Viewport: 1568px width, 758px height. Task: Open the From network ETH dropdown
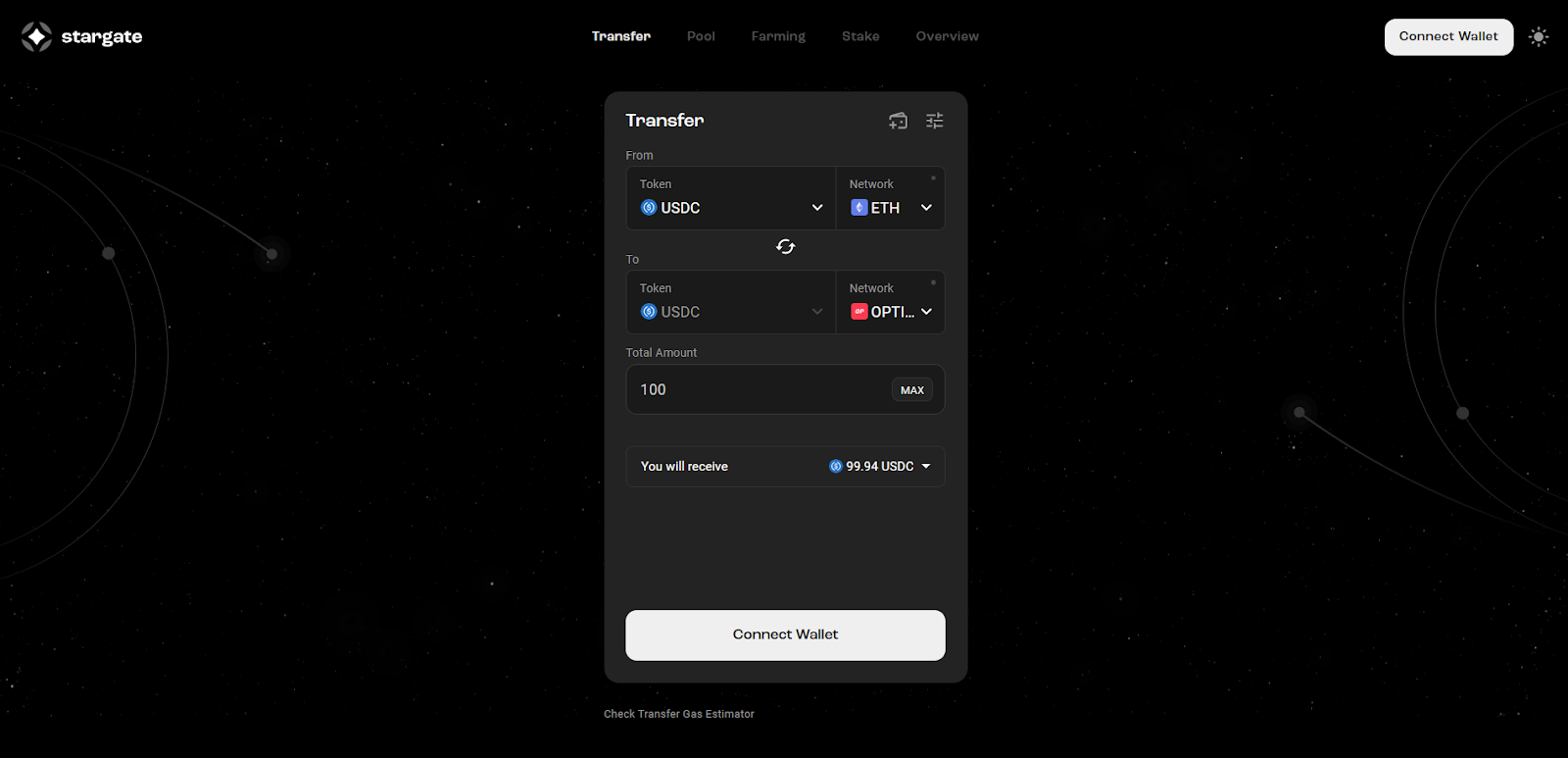(x=890, y=198)
